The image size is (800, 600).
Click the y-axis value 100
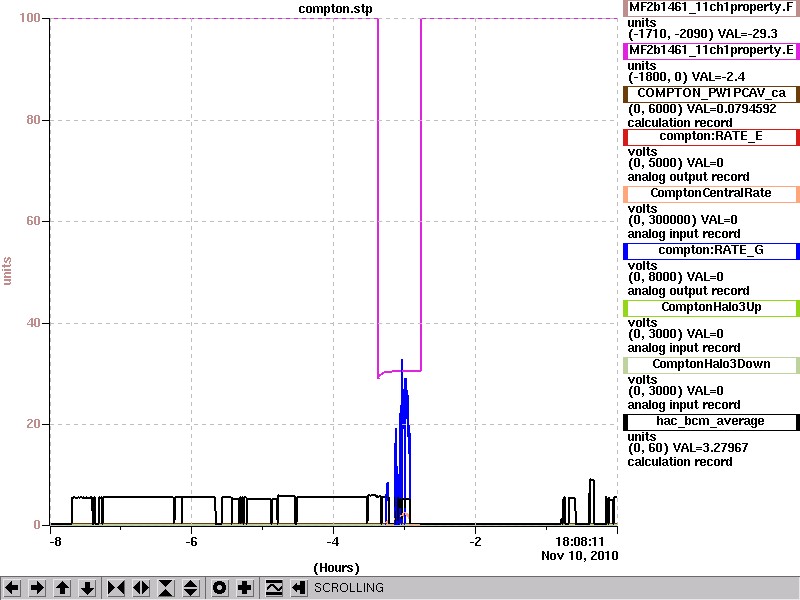(30, 18)
